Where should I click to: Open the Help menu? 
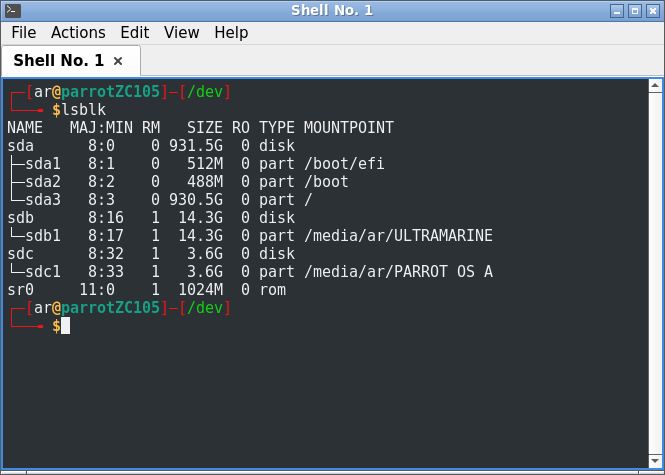231,33
